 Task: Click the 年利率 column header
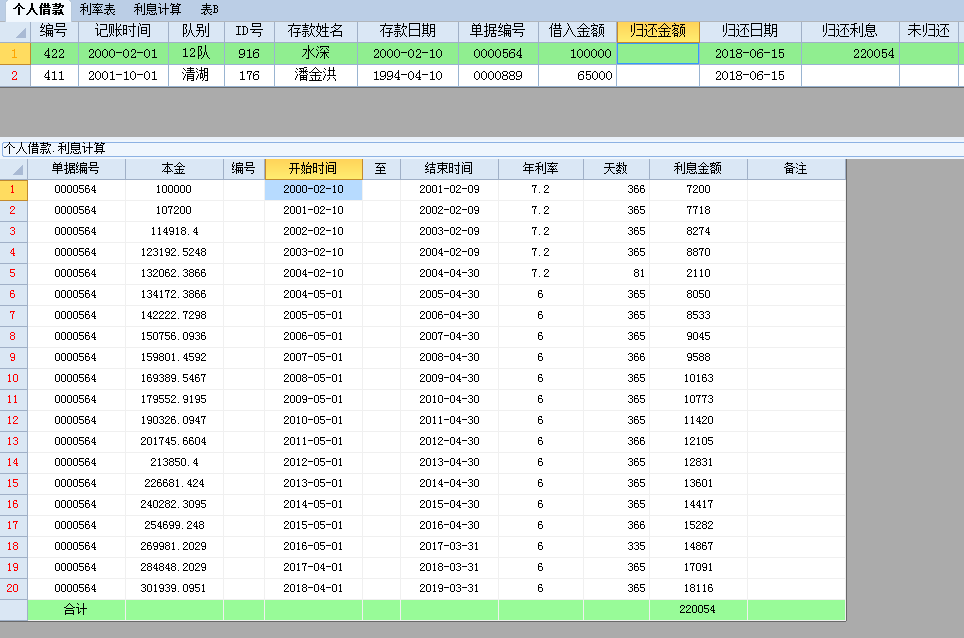click(x=540, y=169)
